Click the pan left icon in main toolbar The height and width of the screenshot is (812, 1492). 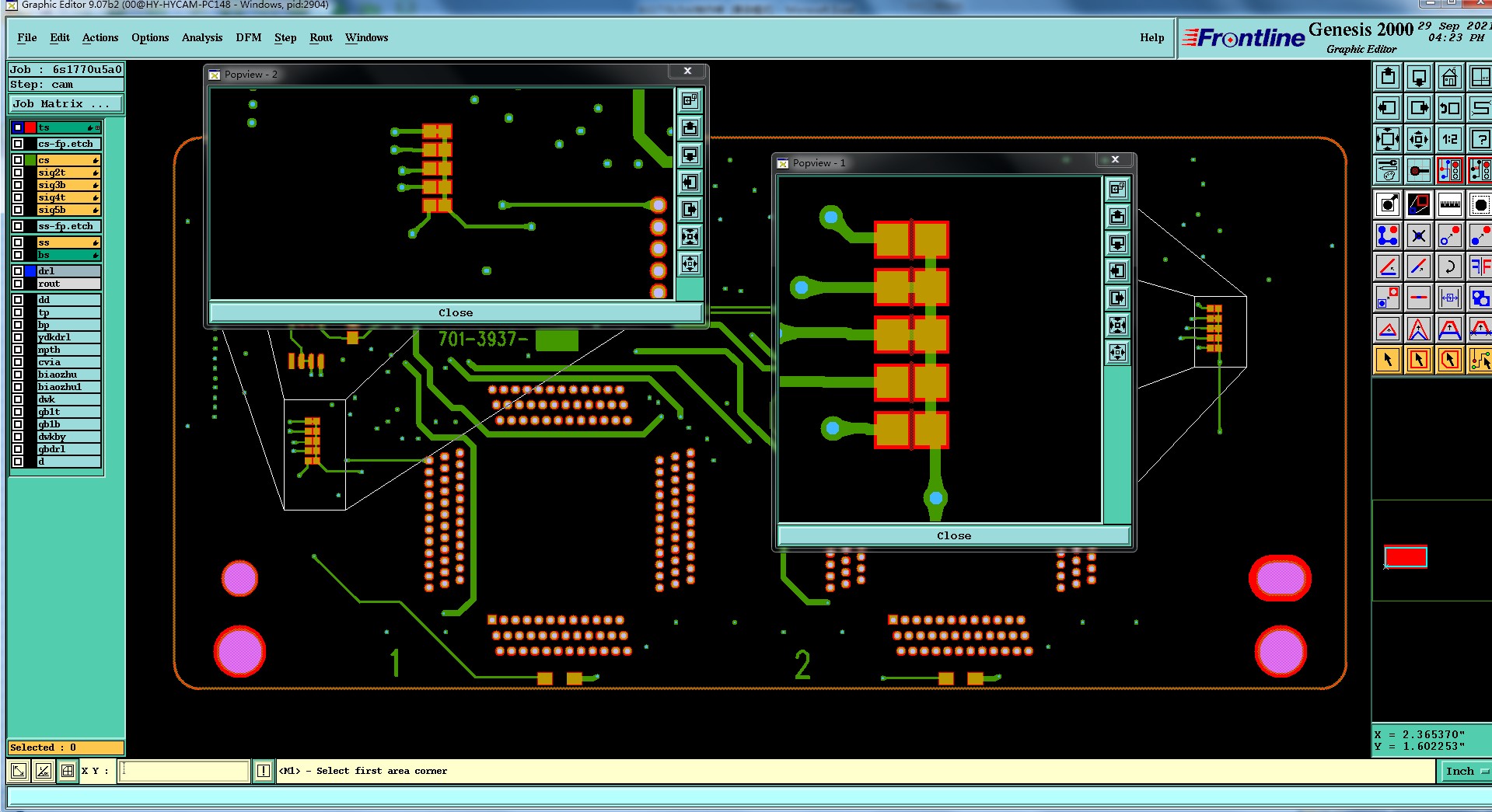1388,108
